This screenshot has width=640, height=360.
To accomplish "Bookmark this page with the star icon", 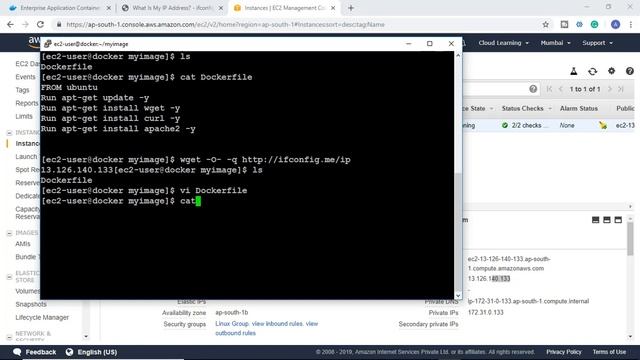I will 546,24.
